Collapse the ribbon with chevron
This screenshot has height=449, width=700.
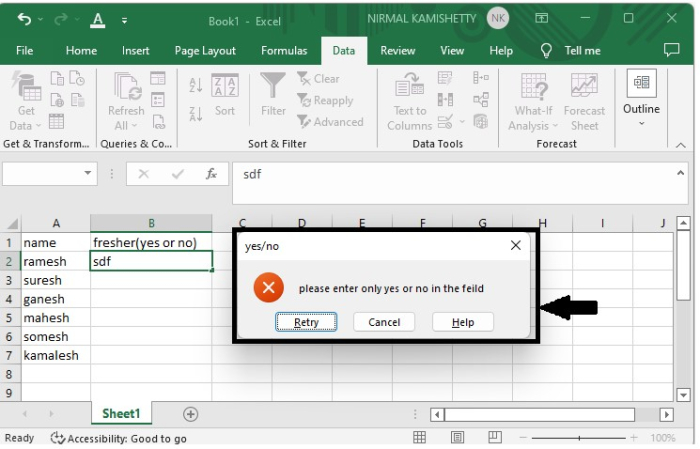point(681,146)
